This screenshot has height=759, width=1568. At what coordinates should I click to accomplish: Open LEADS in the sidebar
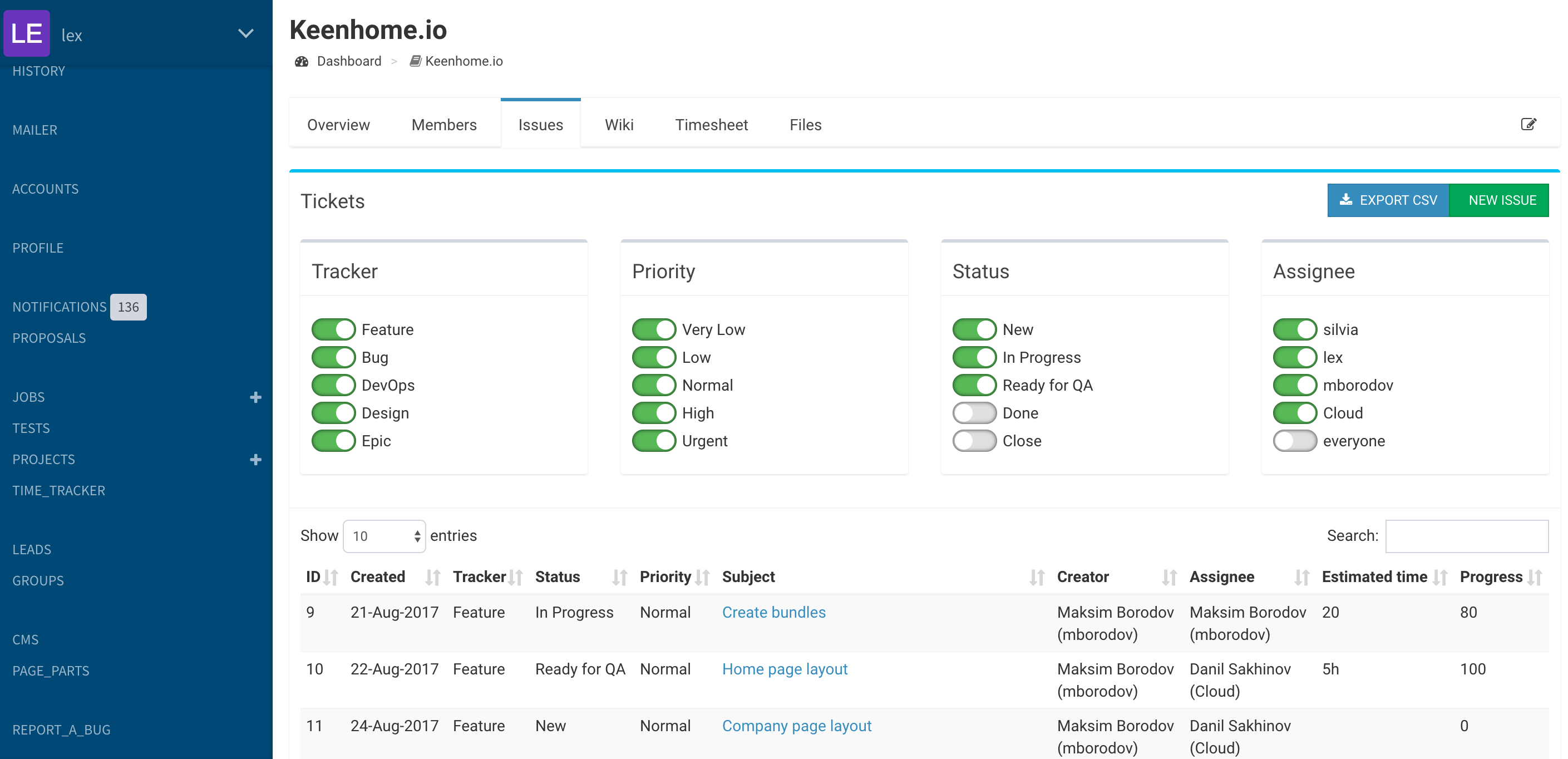[x=32, y=550]
